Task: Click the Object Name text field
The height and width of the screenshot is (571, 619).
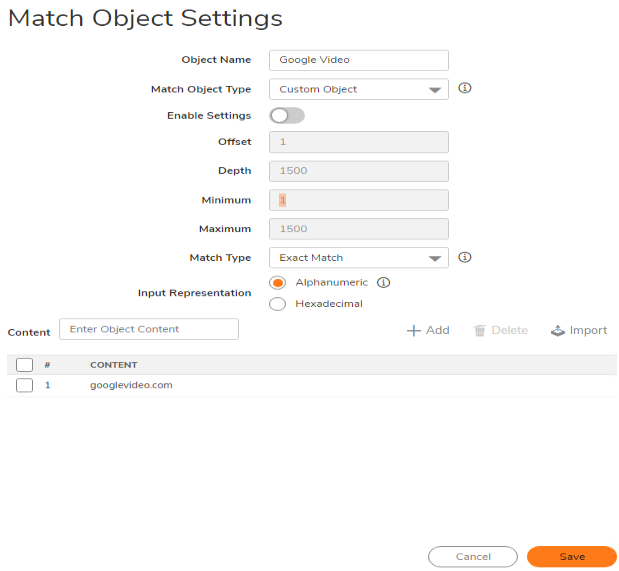Action: [x=358, y=60]
